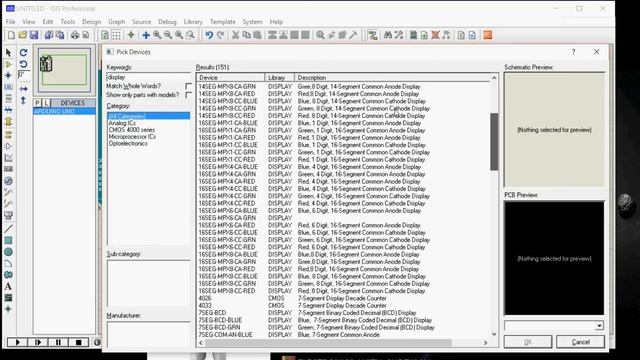Click the vertical scrollbar thumb in results
This screenshot has height=360, width=640.
tap(494, 142)
